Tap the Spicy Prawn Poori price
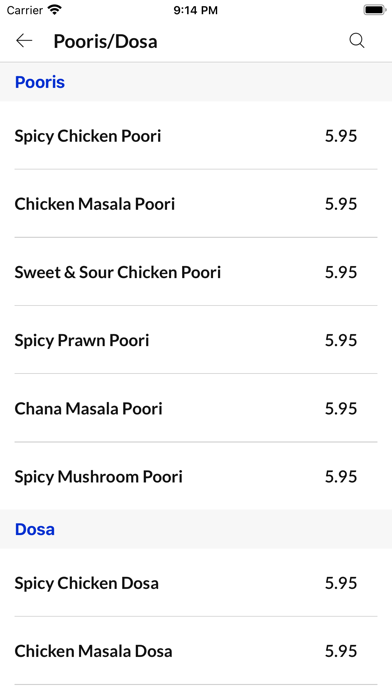Viewport: 392px width, 696px height. (x=341, y=340)
